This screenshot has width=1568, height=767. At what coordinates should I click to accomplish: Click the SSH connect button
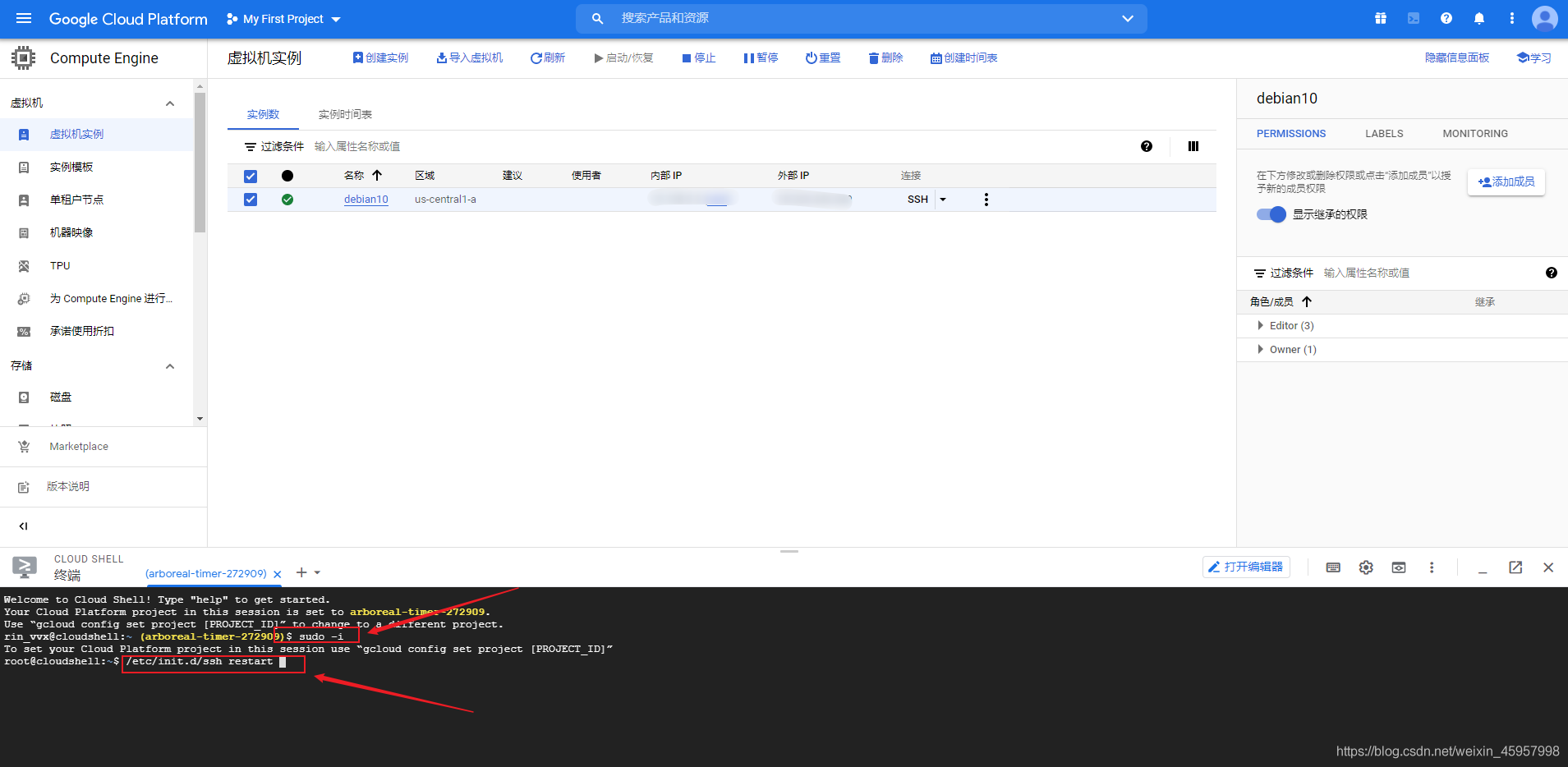pos(917,200)
